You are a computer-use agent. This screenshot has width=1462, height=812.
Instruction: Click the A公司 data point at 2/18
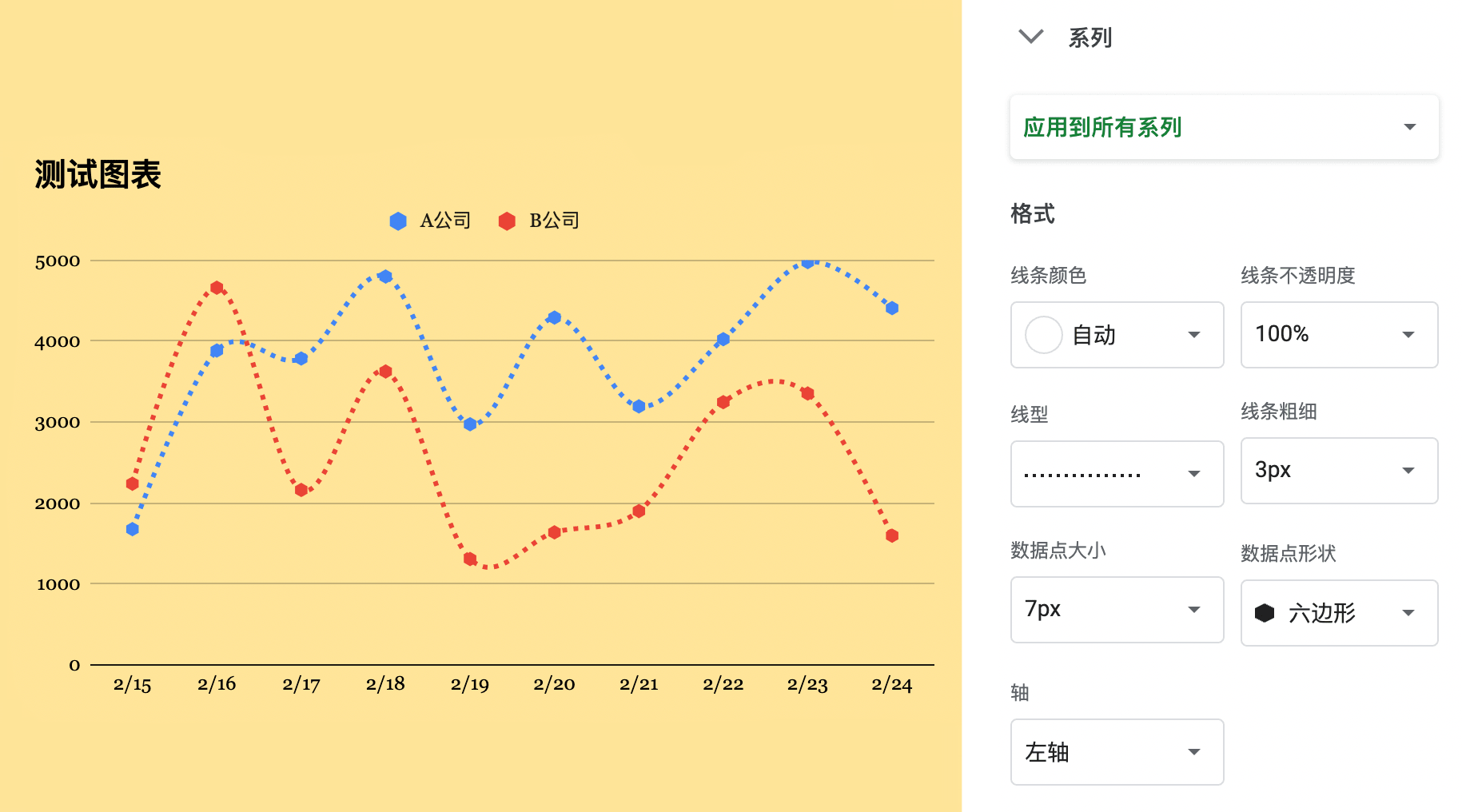[385, 277]
